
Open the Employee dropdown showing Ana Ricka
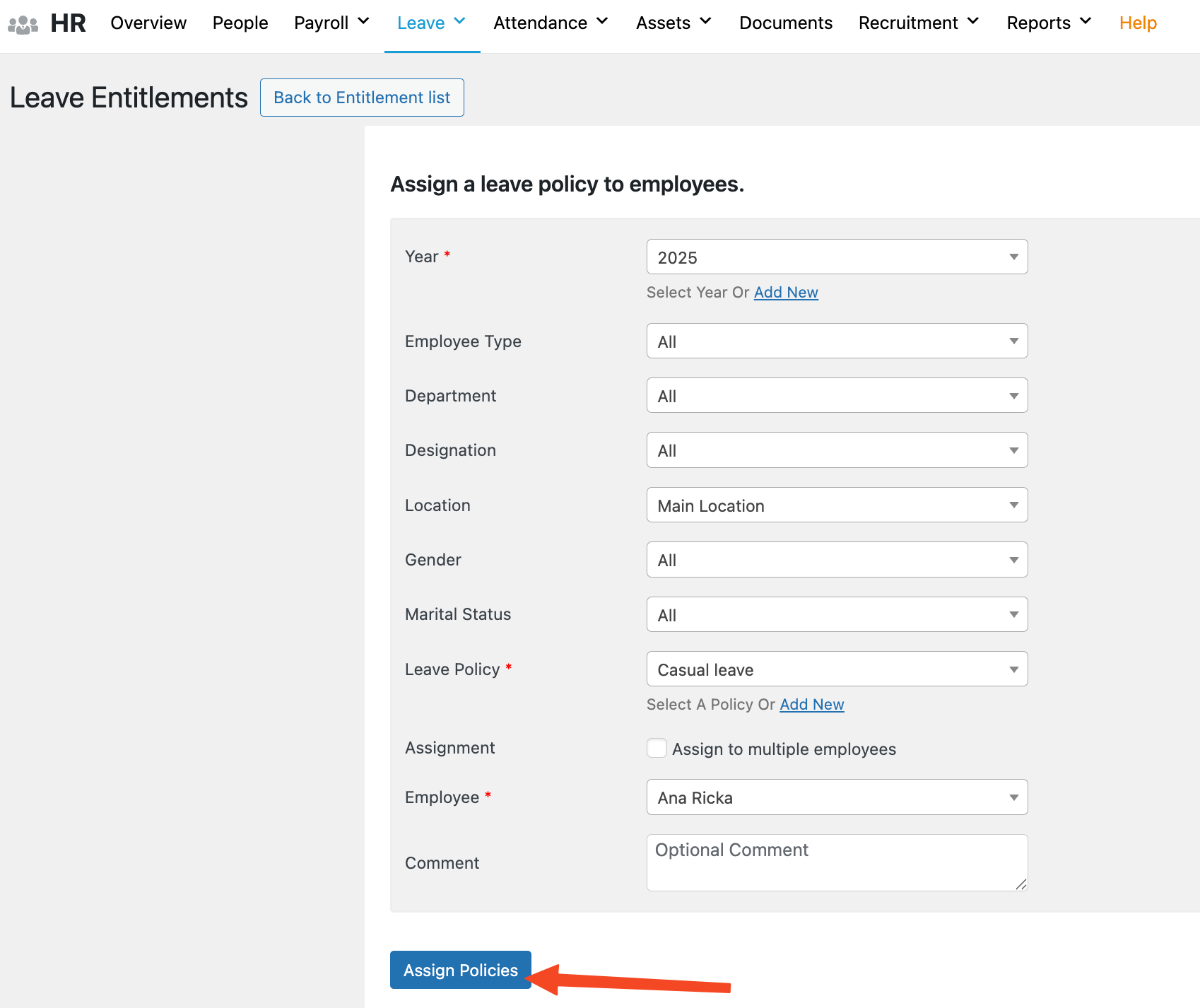[836, 797]
